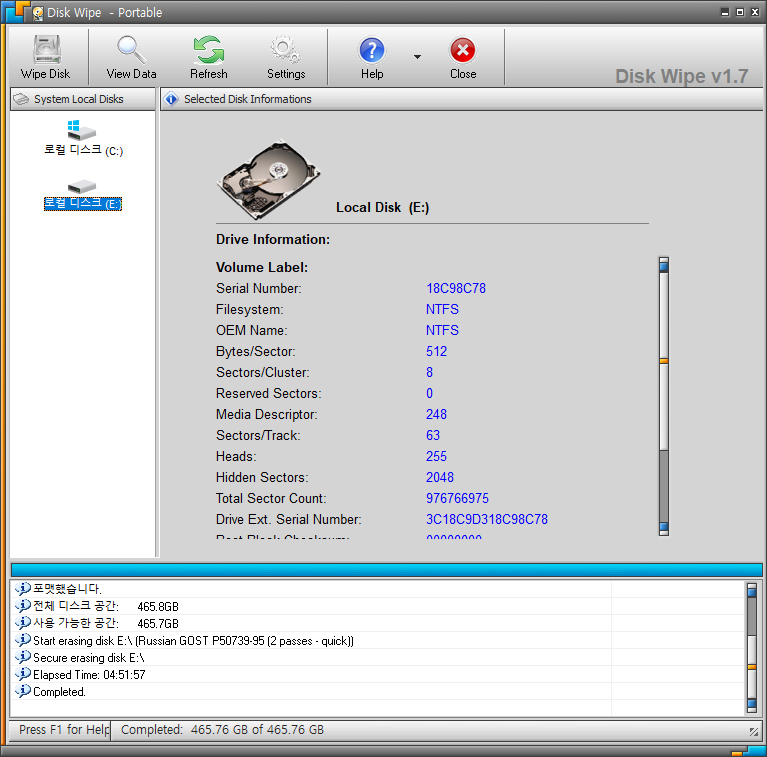Click the blue progress bar

click(383, 569)
